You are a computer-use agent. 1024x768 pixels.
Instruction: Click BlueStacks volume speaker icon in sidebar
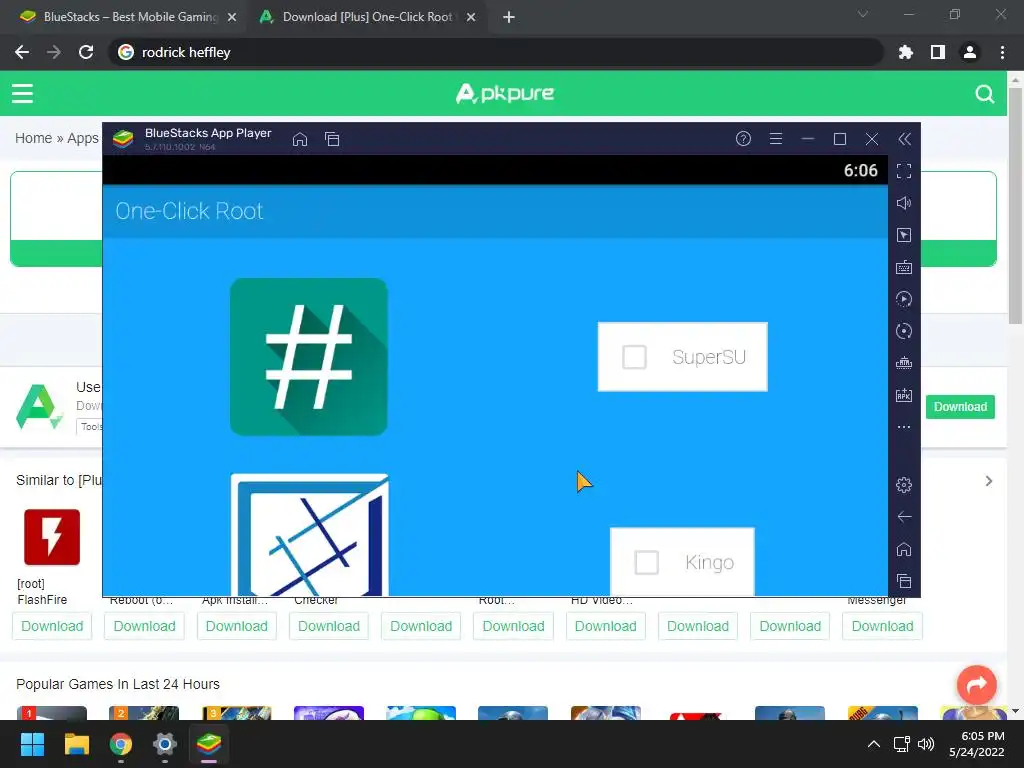tap(904, 203)
